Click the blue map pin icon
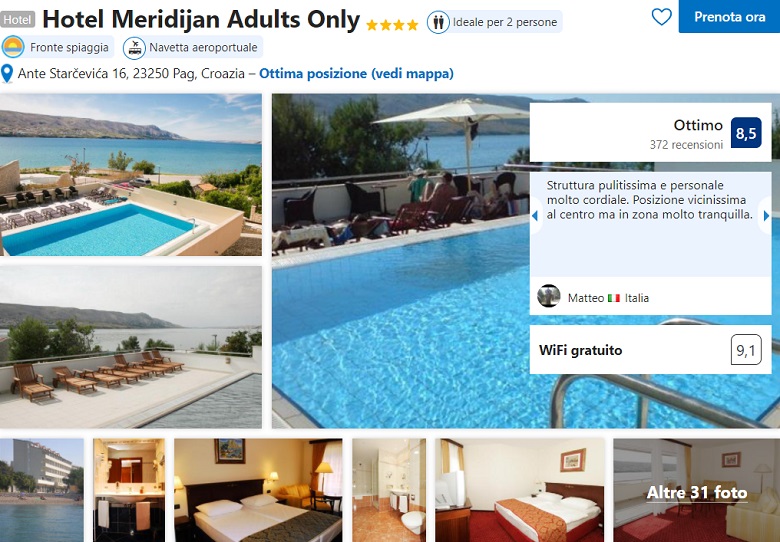780x542 pixels. click(7, 74)
